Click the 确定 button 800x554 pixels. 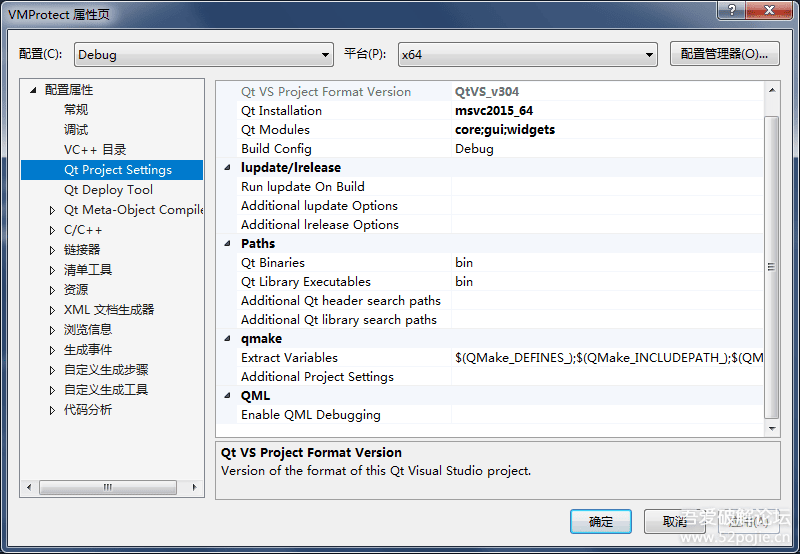(x=601, y=521)
